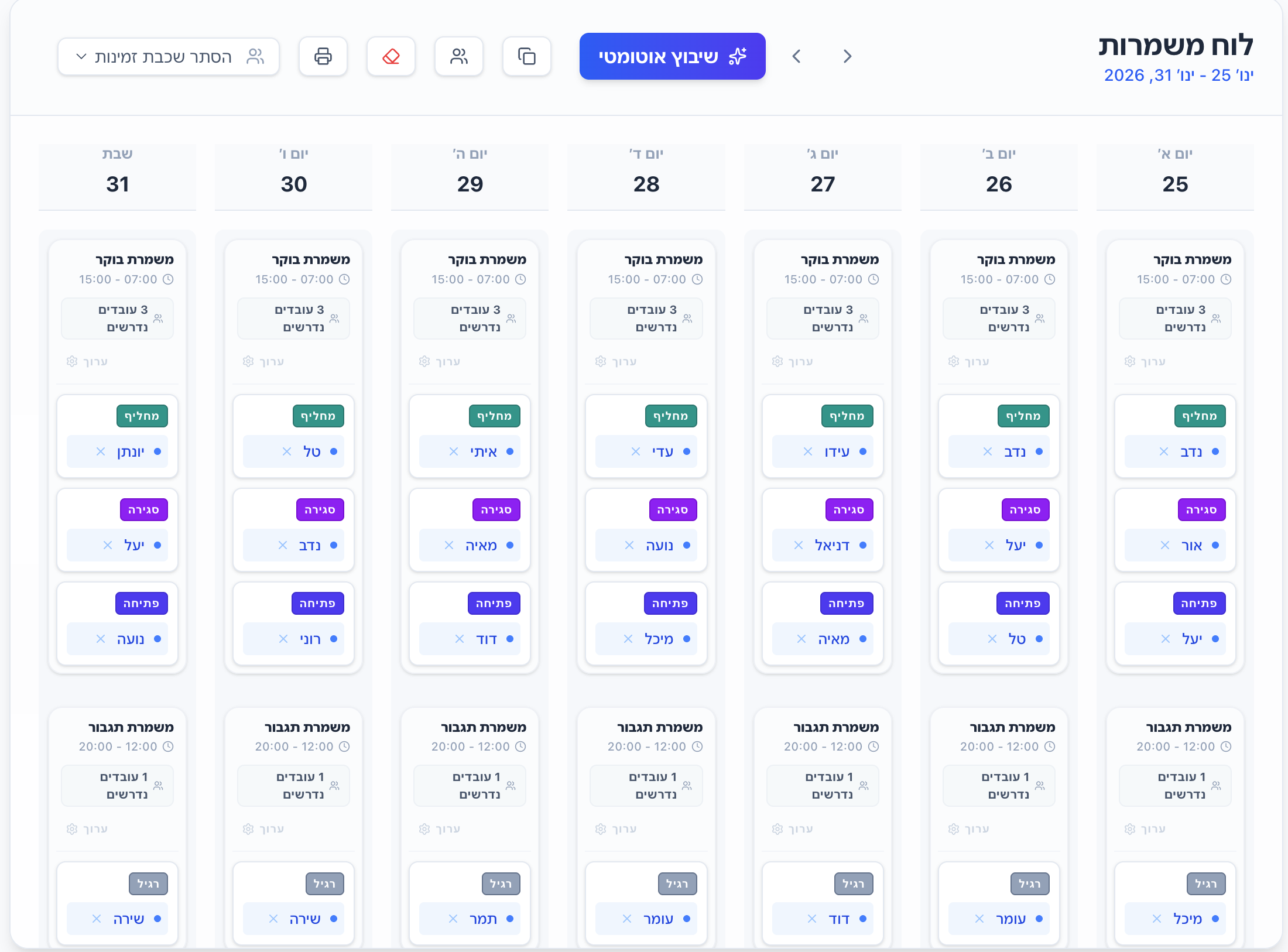
Task: Remove תמר from Thursday 29 backup shift
Action: (x=453, y=919)
